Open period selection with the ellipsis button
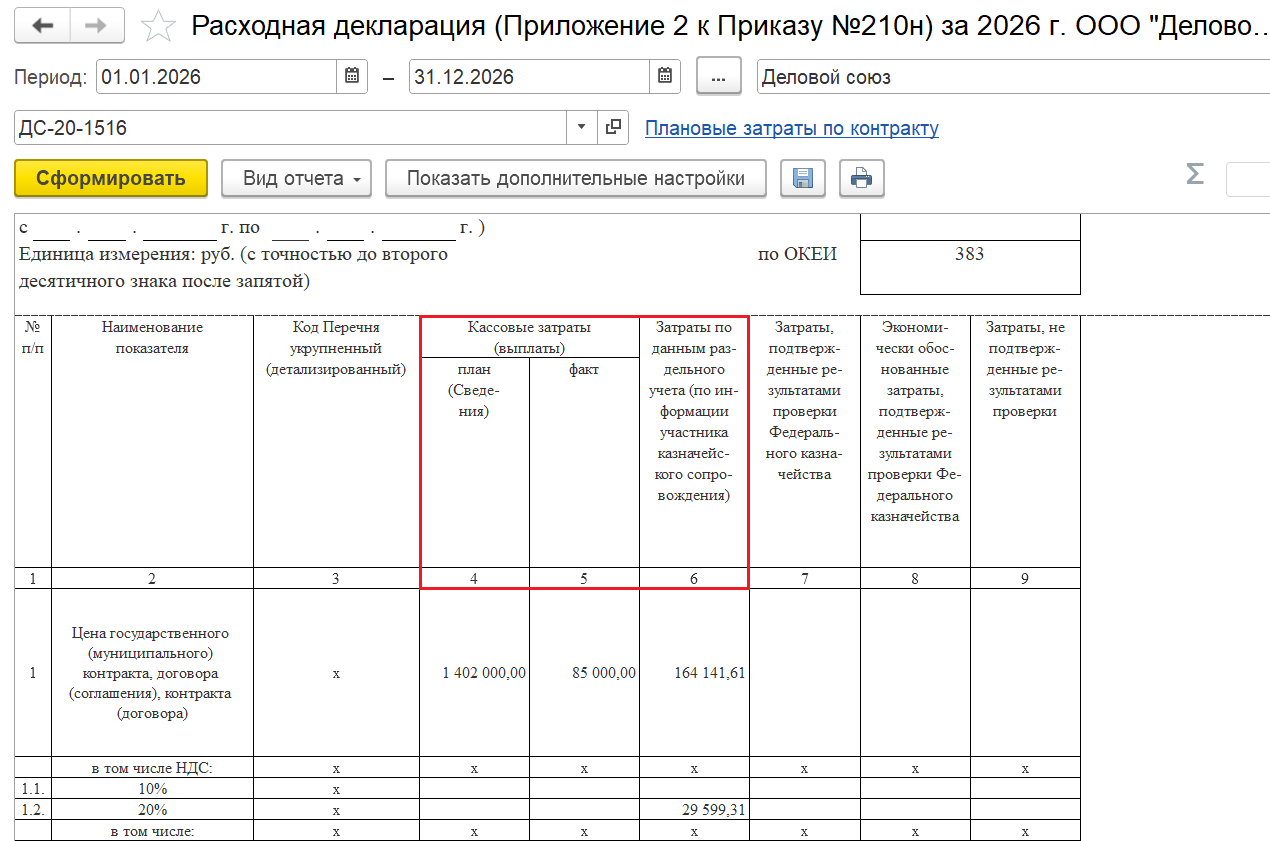This screenshot has height=841, width=1270. pyautogui.click(x=718, y=77)
